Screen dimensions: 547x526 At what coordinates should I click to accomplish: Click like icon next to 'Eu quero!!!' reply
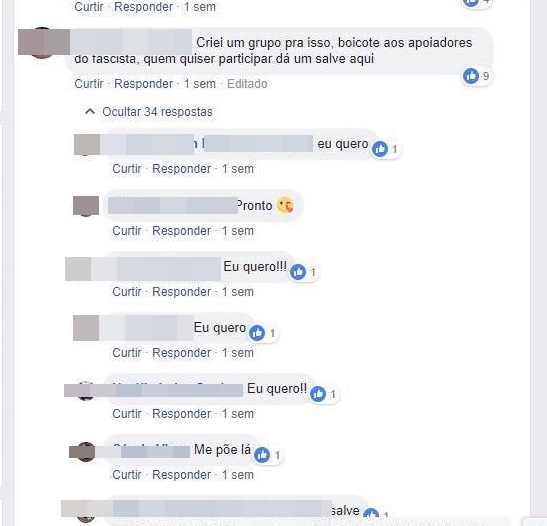[298, 272]
